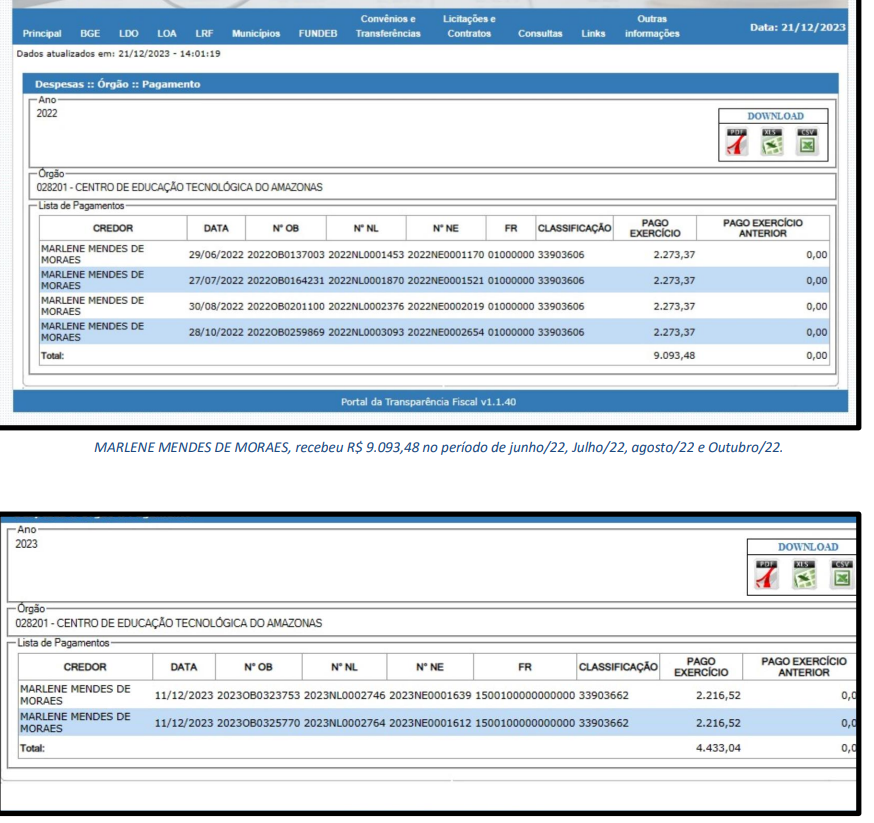Screen dimensions: 874x823
Task: Click the N° NE header in the 2023 table
Action: [430, 666]
